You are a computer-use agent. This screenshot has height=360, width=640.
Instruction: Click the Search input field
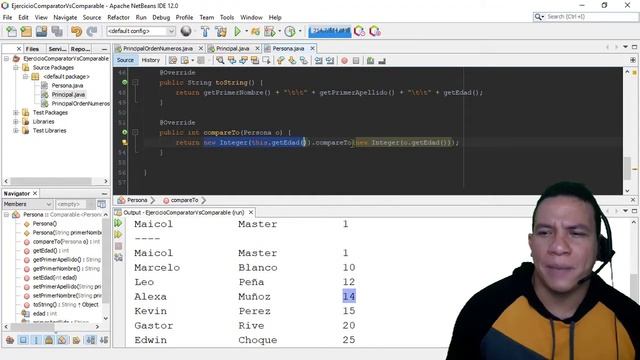[591, 17]
